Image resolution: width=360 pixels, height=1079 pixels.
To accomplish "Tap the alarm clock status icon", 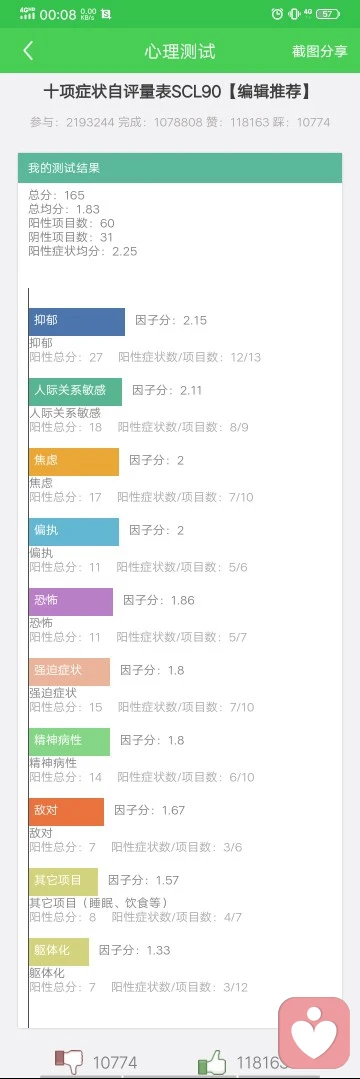I will click(277, 13).
